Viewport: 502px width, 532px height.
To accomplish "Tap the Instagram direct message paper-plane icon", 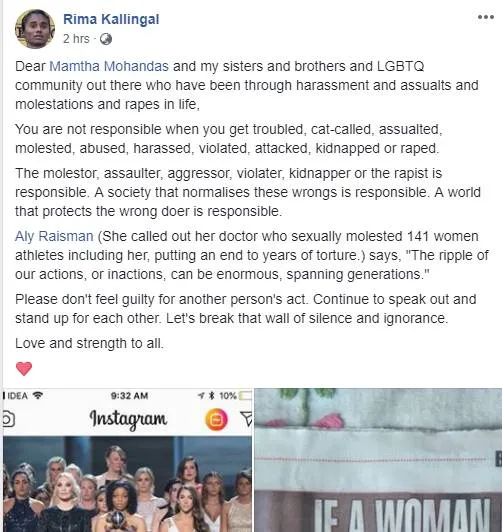I will 247,419.
